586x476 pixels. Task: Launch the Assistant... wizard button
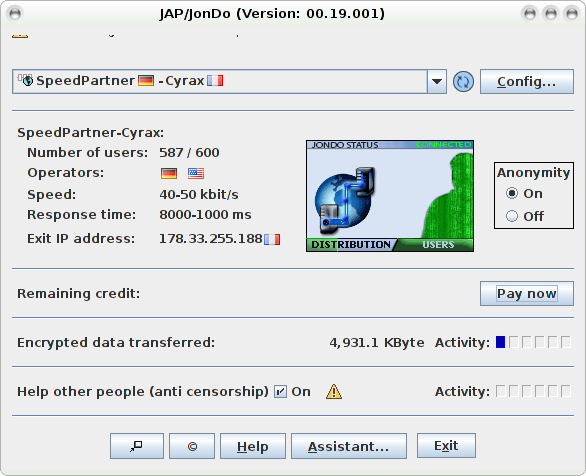click(349, 446)
